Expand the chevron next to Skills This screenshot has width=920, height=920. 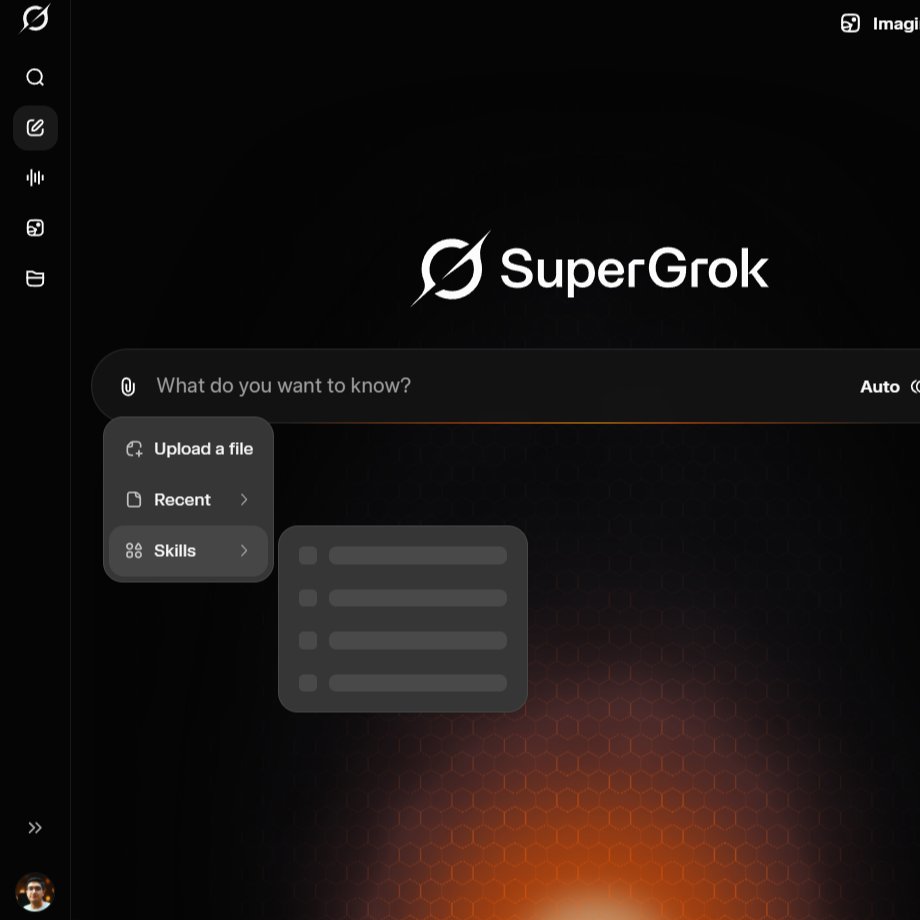[x=244, y=550]
